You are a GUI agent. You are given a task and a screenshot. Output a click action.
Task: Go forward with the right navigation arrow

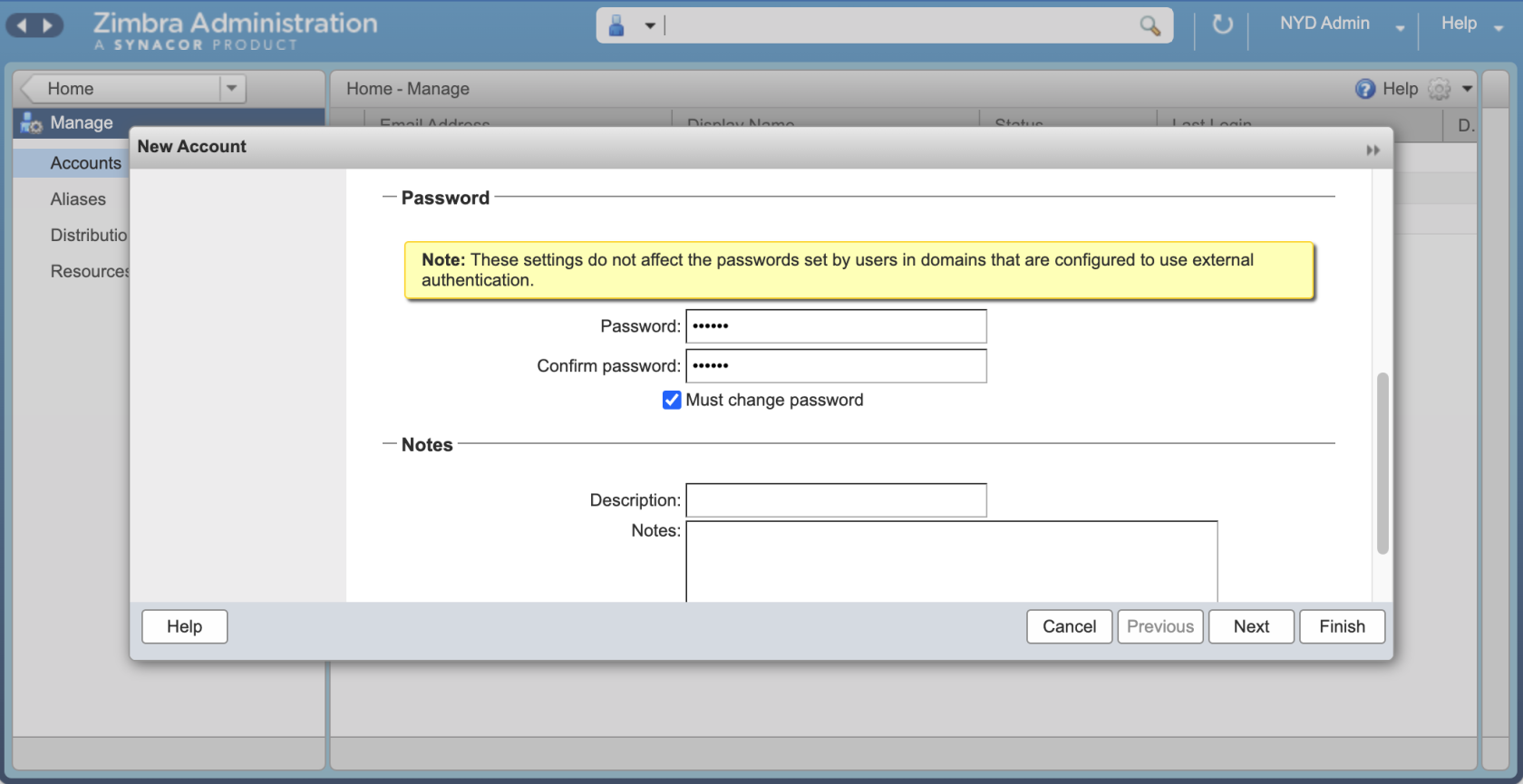pos(48,25)
